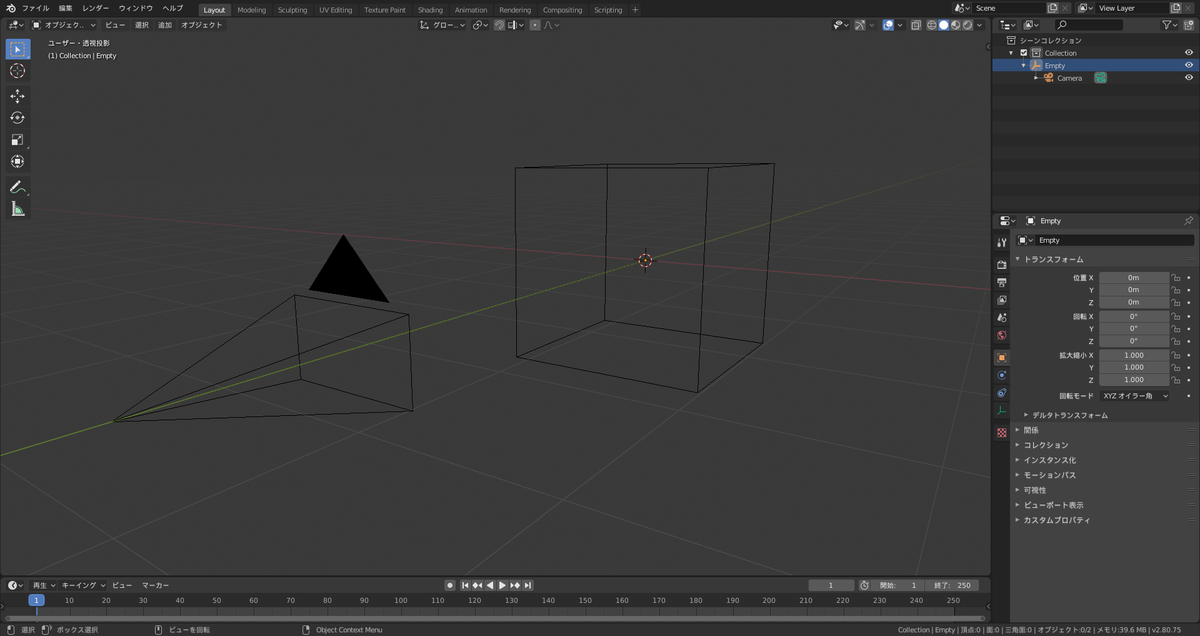Open Active Tool properties tab
1200x636 pixels.
click(1002, 243)
